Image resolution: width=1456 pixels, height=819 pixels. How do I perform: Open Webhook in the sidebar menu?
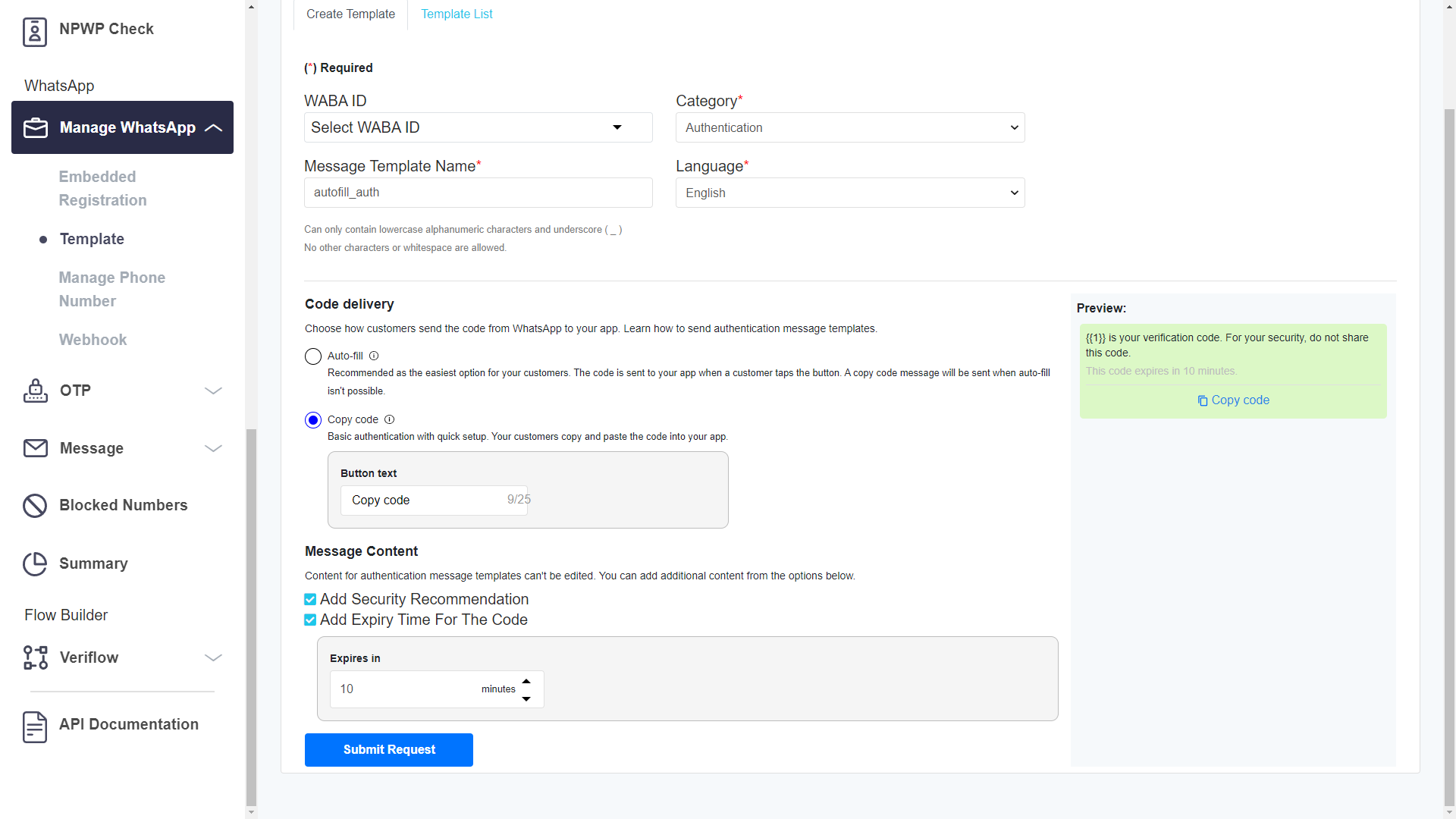point(93,340)
